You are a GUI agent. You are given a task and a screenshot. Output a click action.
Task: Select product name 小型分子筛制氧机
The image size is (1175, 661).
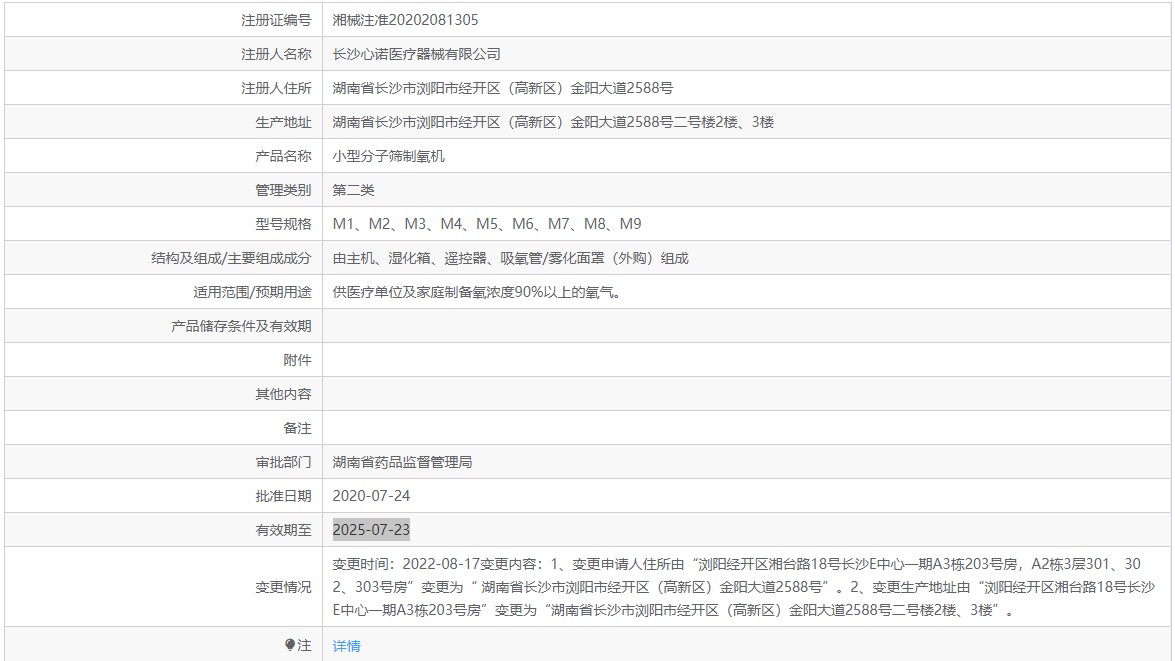[x=389, y=156]
